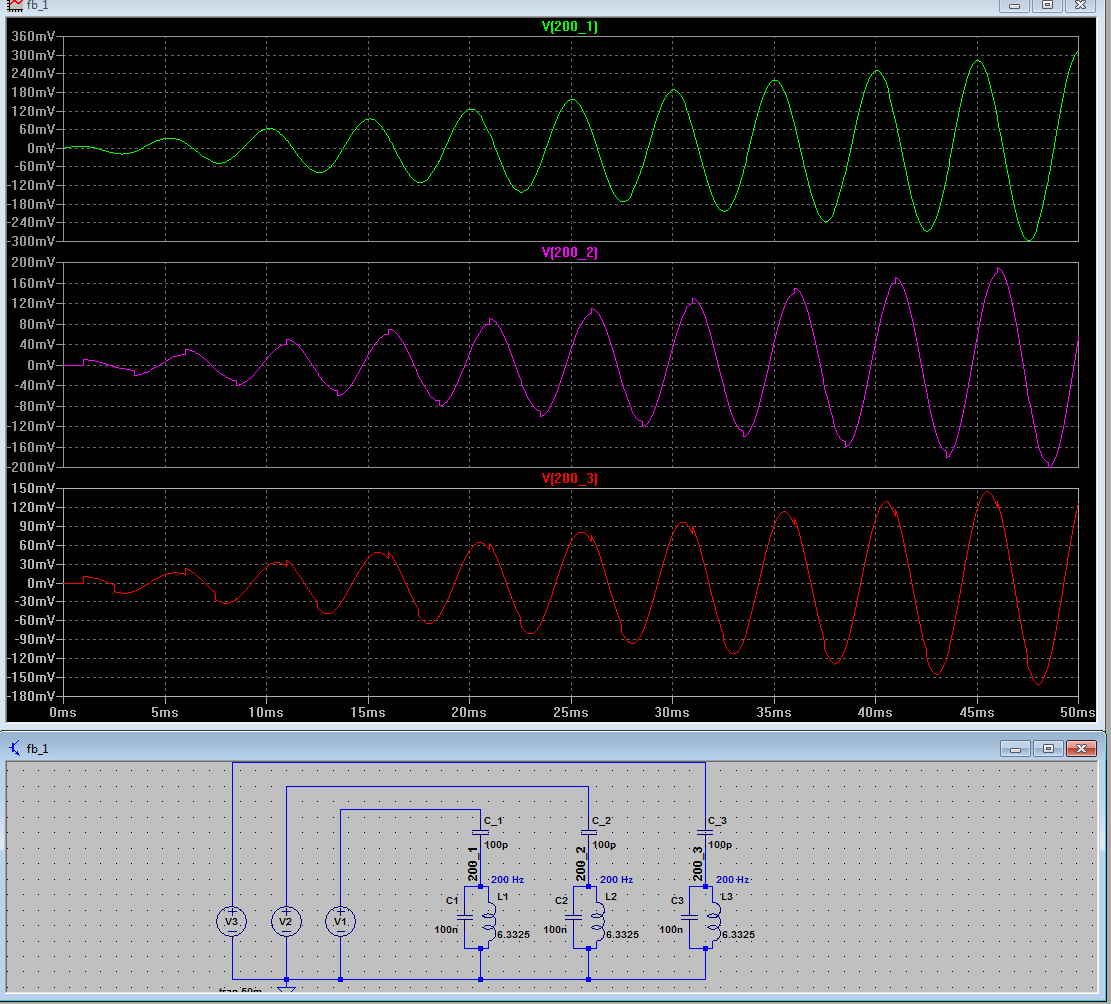The image size is (1111, 1004).
Task: Click the 360mV vertical axis label
Action: click(x=33, y=36)
